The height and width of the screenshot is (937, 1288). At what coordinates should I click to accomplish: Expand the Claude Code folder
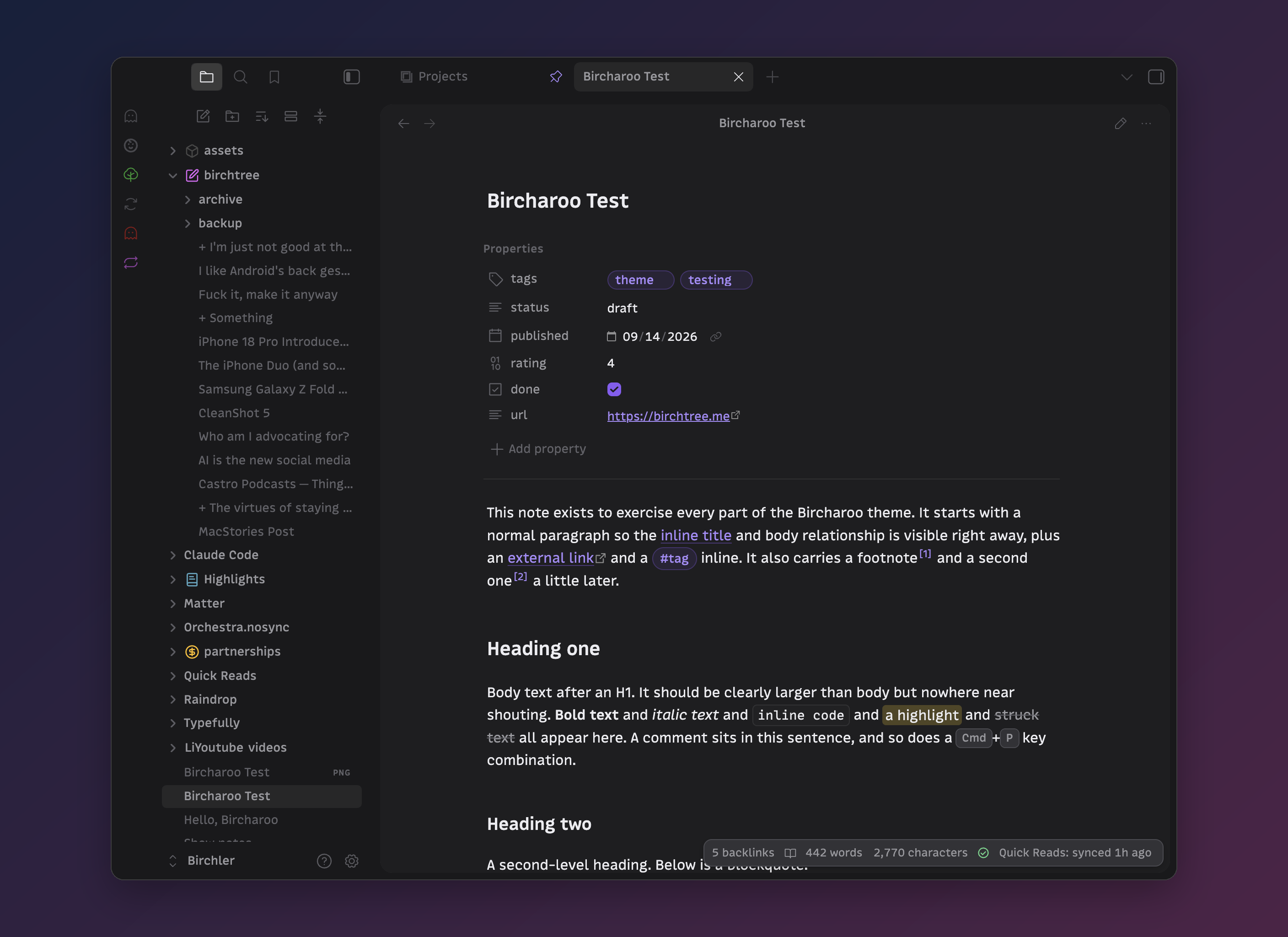coord(173,555)
